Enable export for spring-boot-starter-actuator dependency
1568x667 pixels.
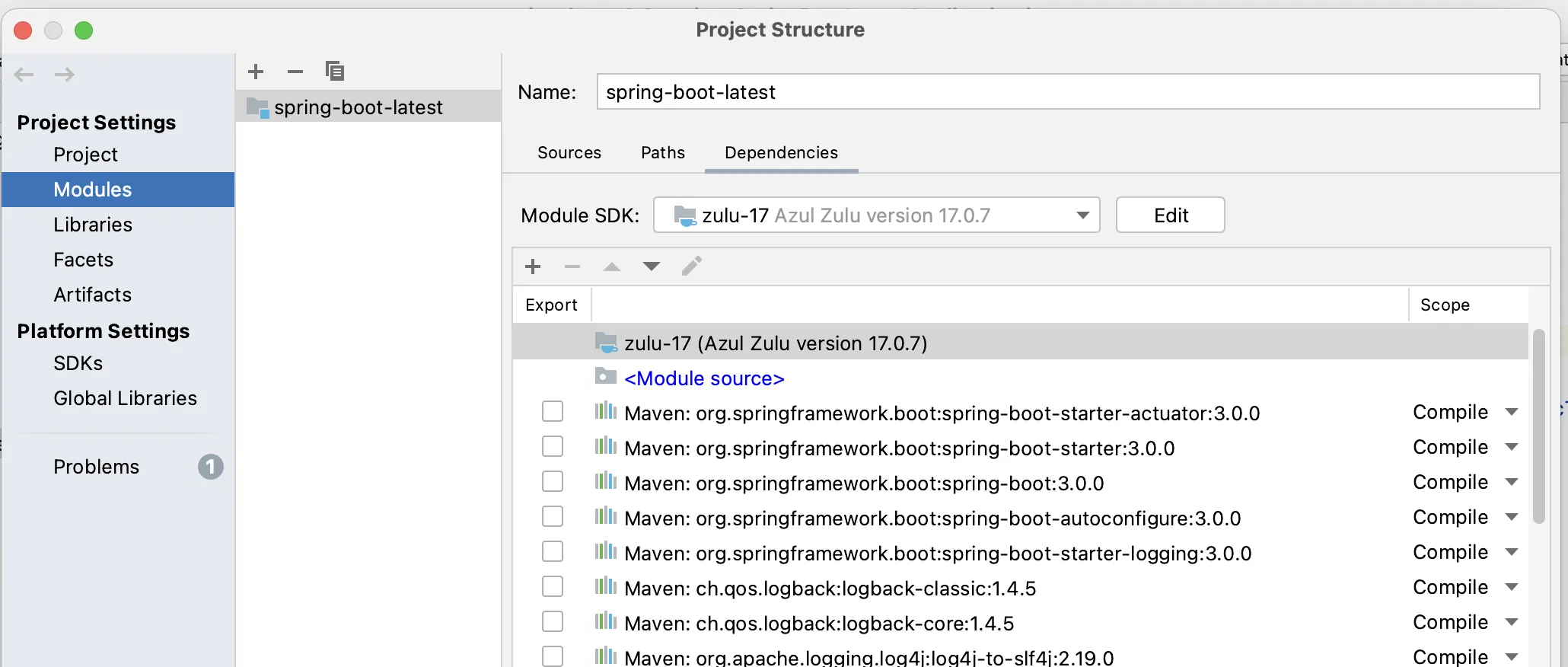pyautogui.click(x=553, y=412)
